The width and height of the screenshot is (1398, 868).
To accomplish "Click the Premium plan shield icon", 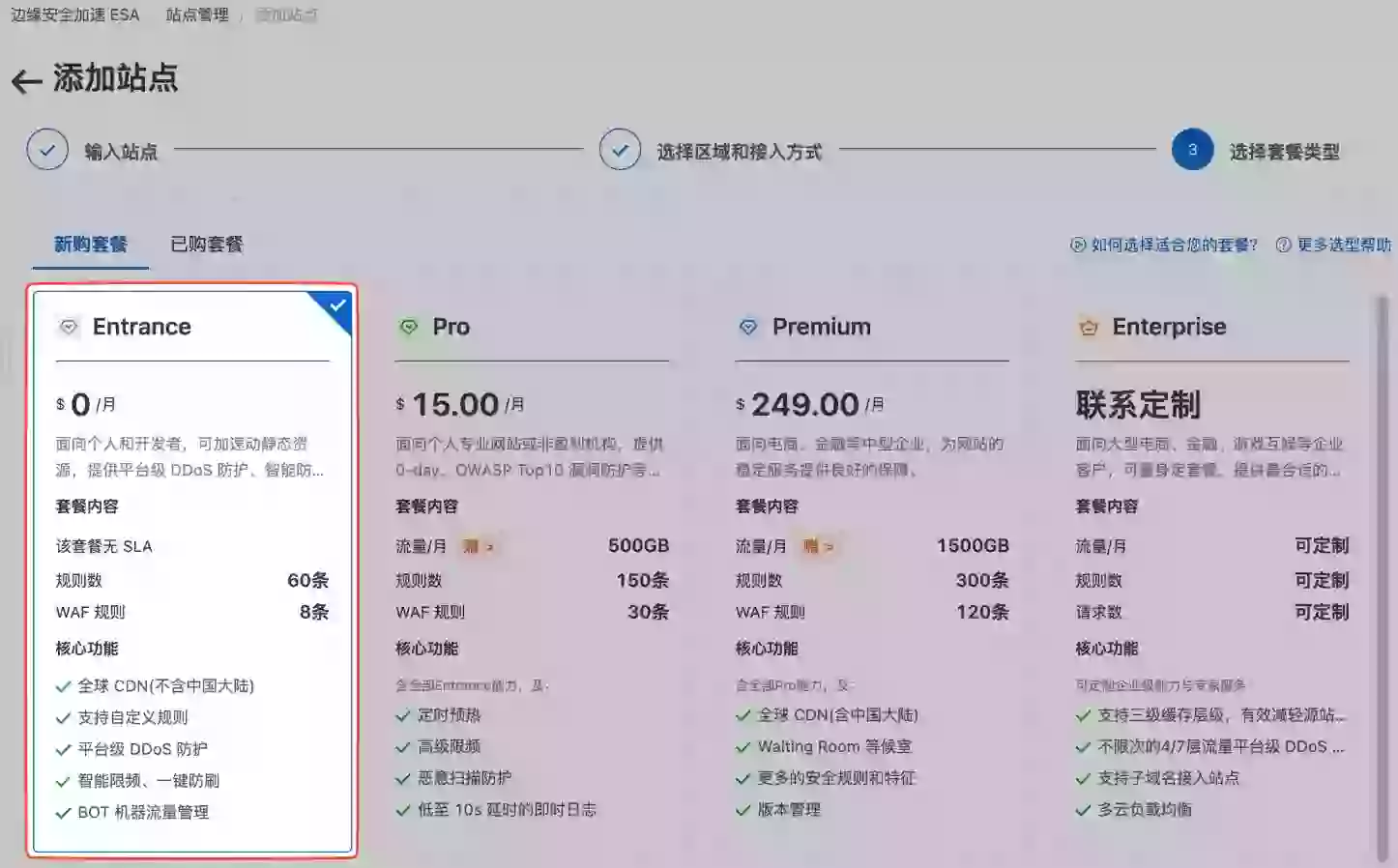I will 748,326.
